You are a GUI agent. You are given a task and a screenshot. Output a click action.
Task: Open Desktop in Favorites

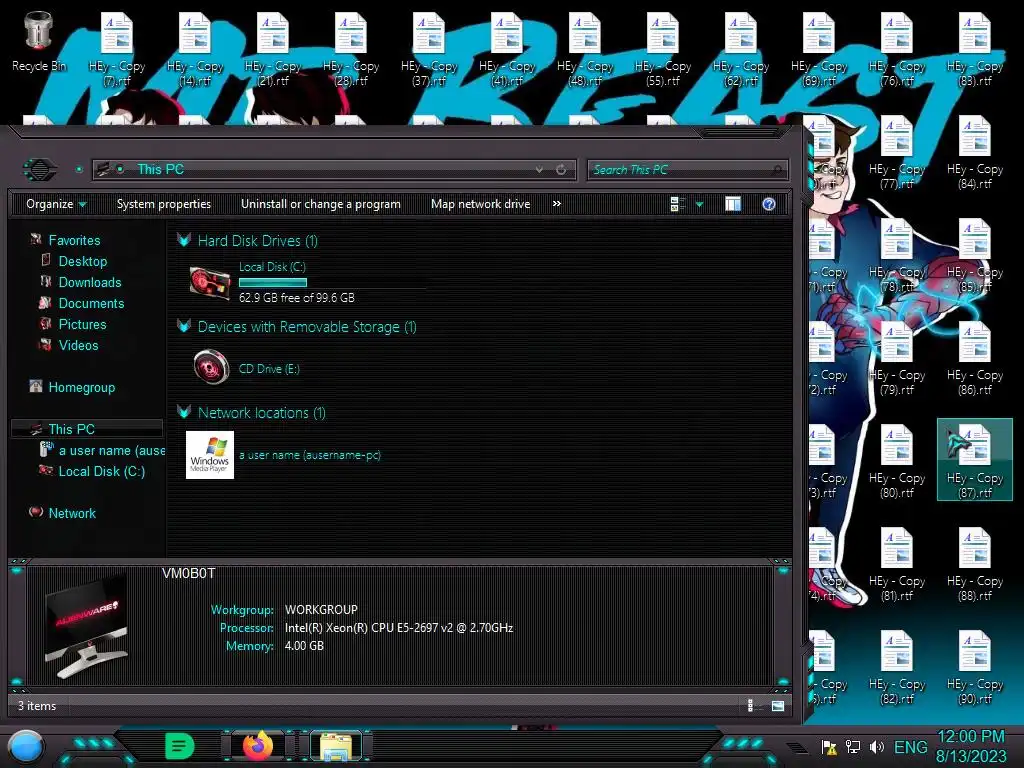coord(82,261)
